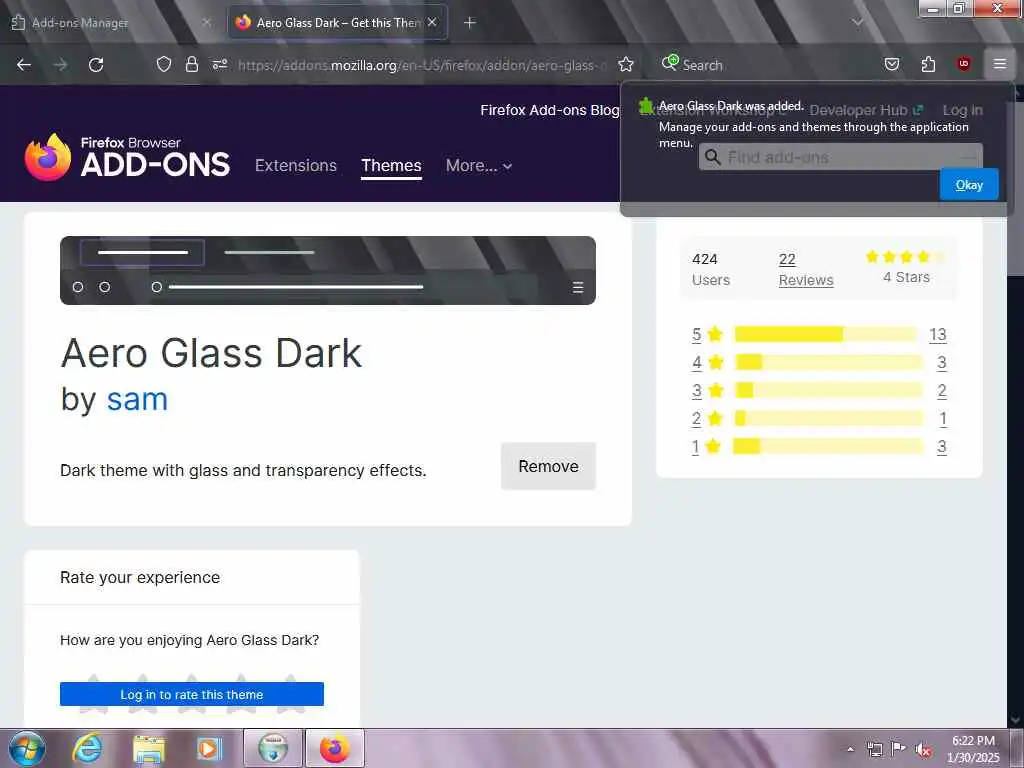Screen dimensions: 1024x768
Task: Click the 4-star rating bar
Action: [829, 362]
